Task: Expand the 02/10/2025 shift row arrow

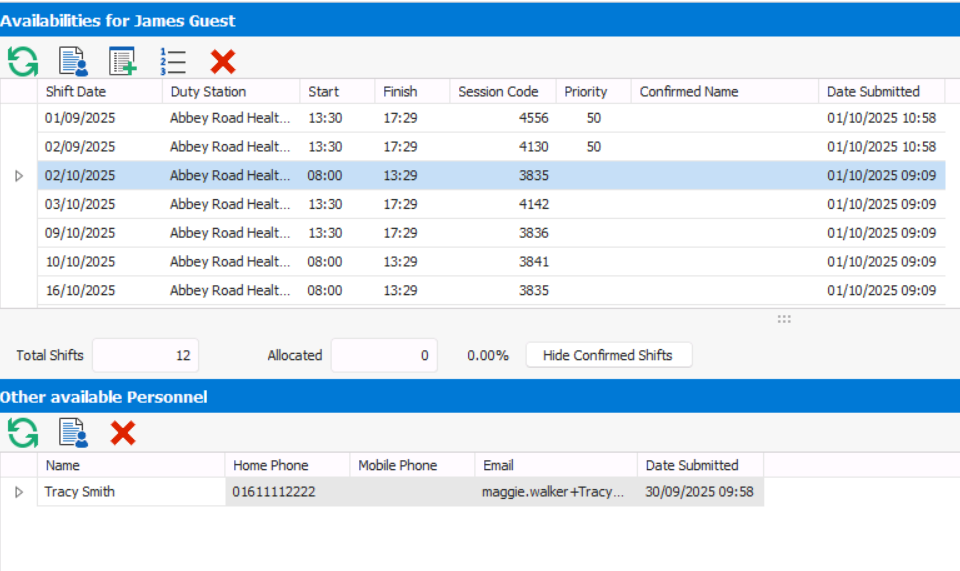Action: (x=18, y=176)
